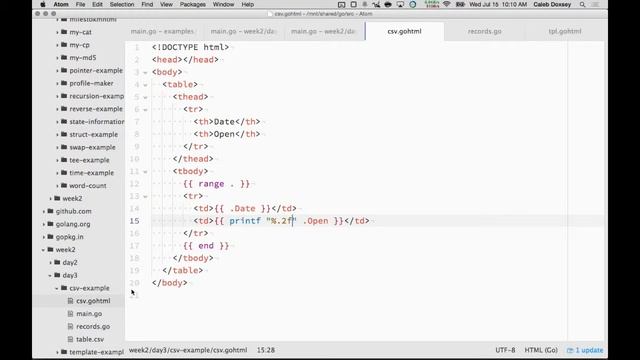Expand the my-cat folder arrow
The image size is (640, 360).
[x=58, y=32]
